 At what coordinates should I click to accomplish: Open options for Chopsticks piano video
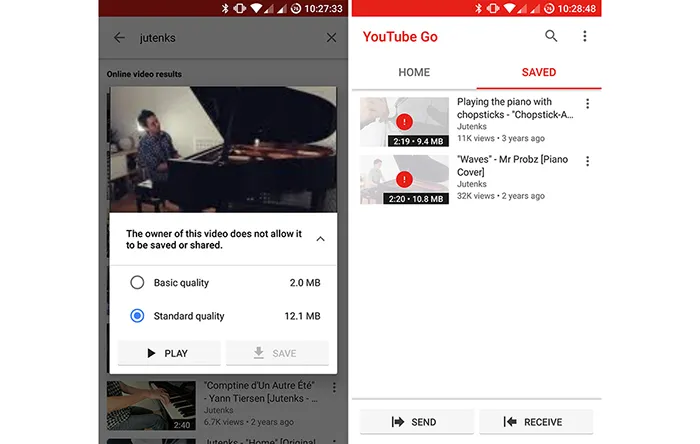[587, 104]
